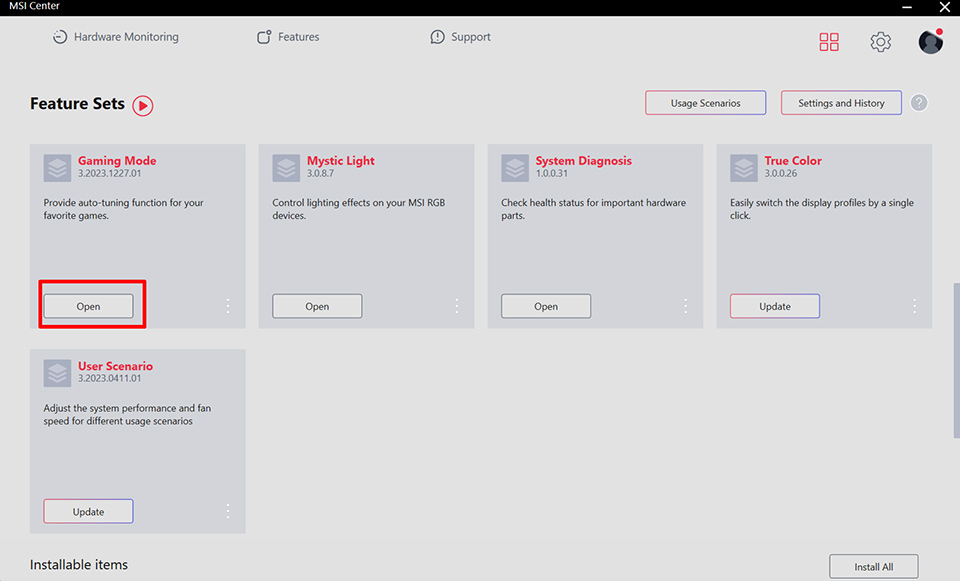Click the Gaming Mode layers icon
The image size is (960, 581).
click(x=58, y=168)
